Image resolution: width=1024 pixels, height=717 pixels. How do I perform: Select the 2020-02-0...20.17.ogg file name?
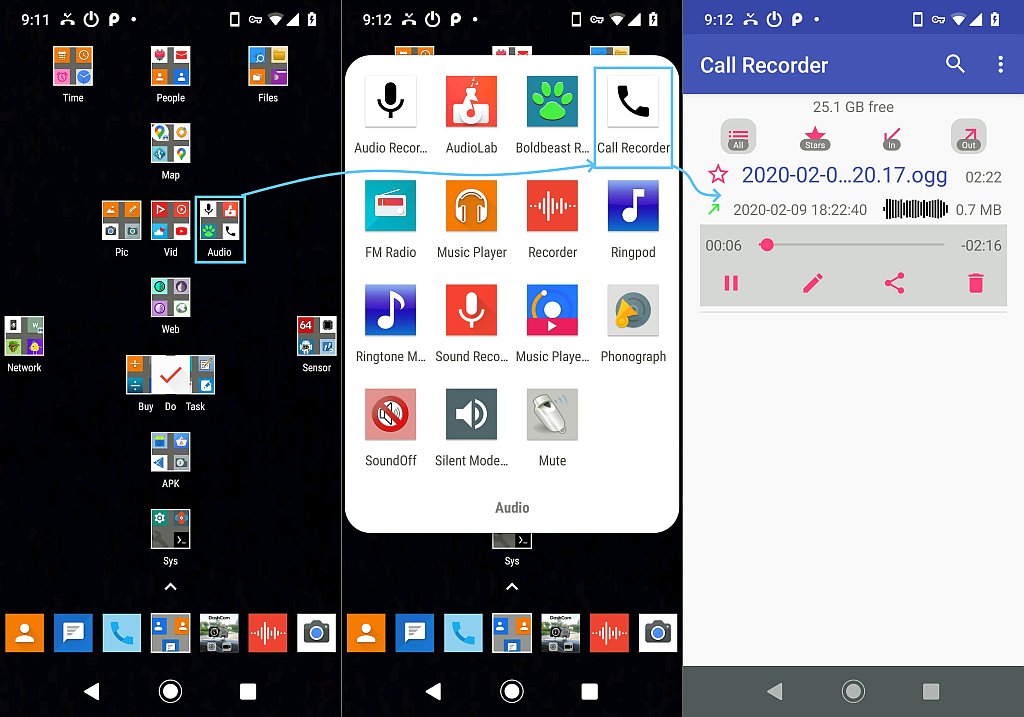pyautogui.click(x=844, y=175)
